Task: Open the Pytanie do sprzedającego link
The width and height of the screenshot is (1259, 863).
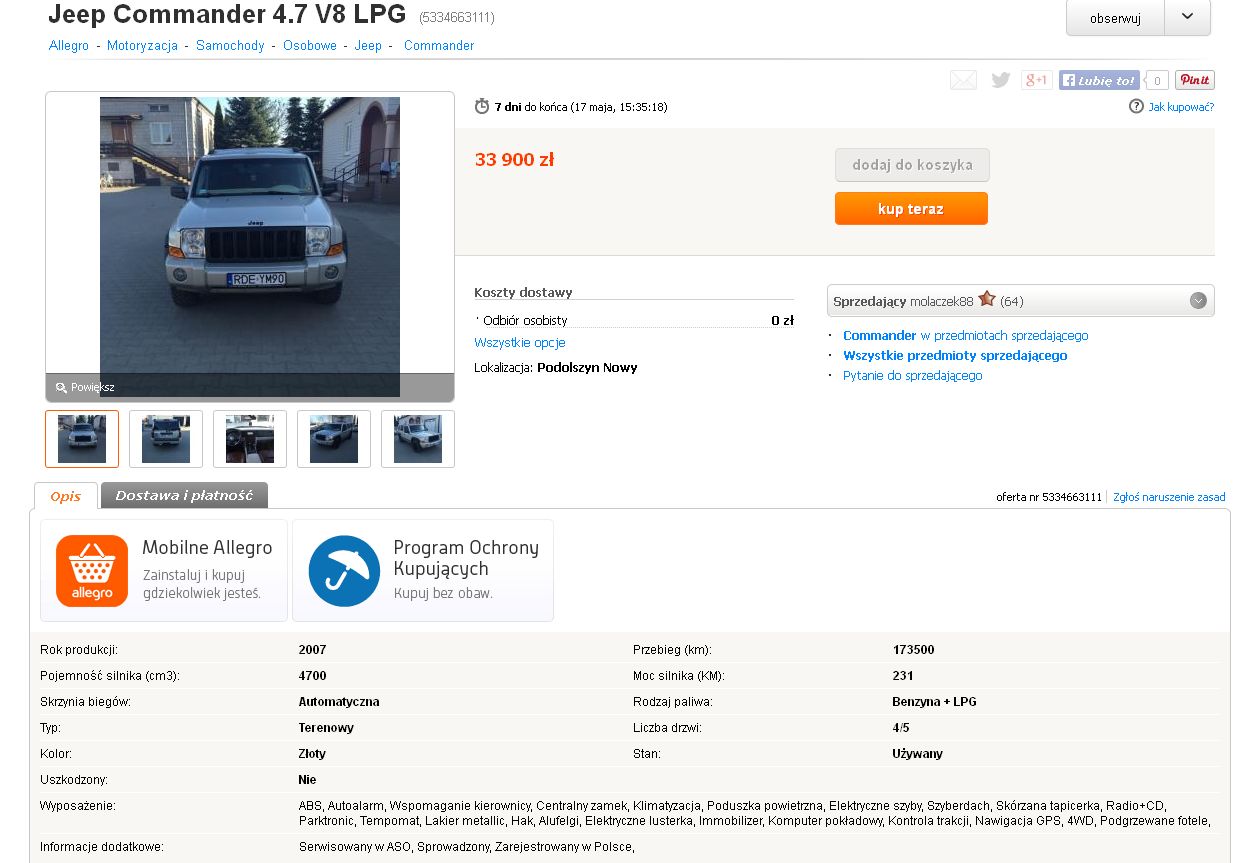Action: [912, 376]
